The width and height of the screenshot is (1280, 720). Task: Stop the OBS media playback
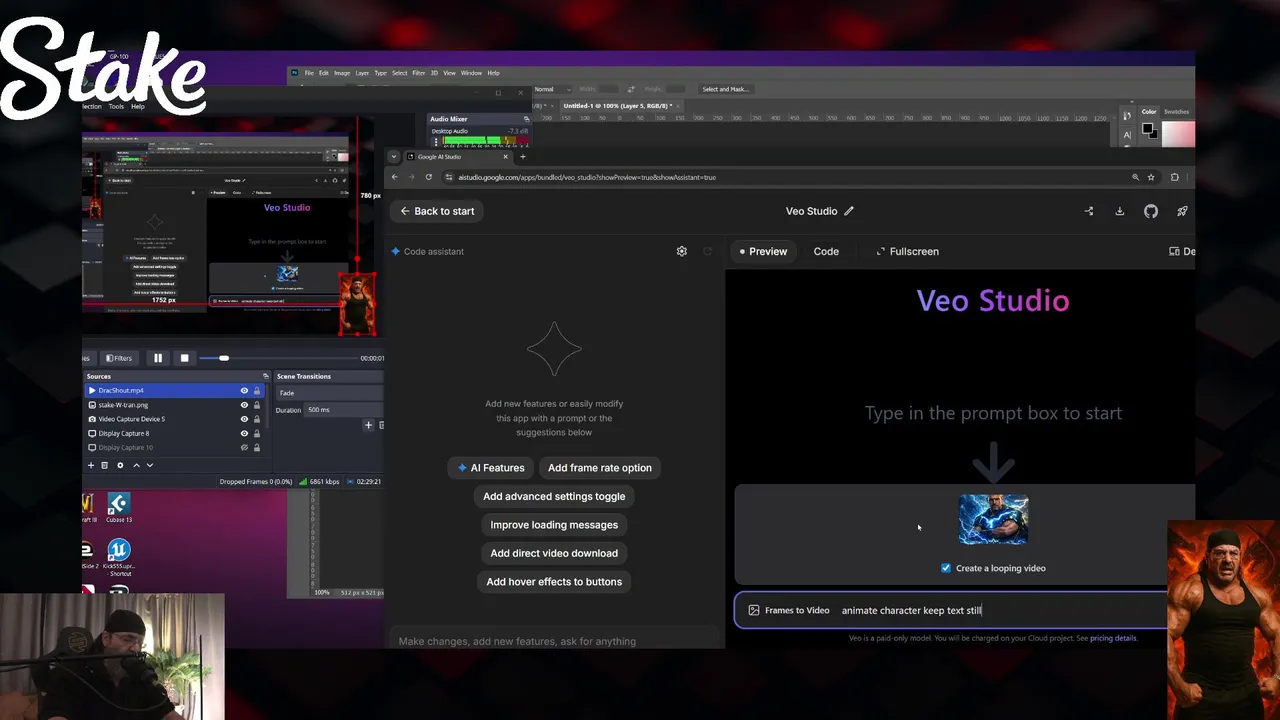coord(184,358)
